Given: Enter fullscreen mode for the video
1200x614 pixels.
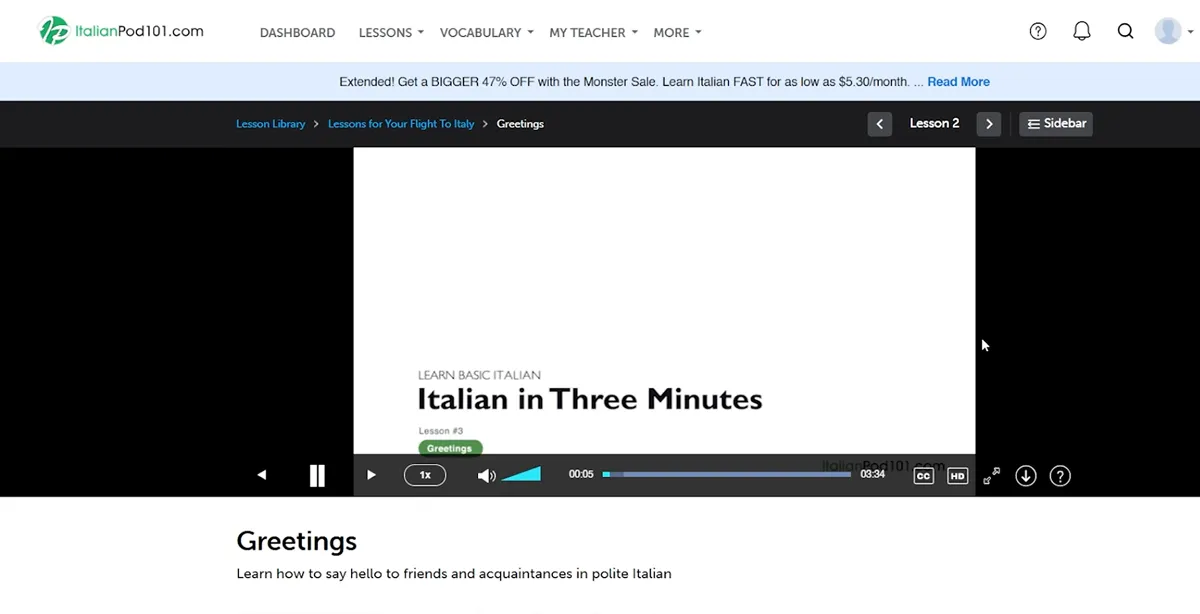Looking at the screenshot, I should [x=991, y=475].
